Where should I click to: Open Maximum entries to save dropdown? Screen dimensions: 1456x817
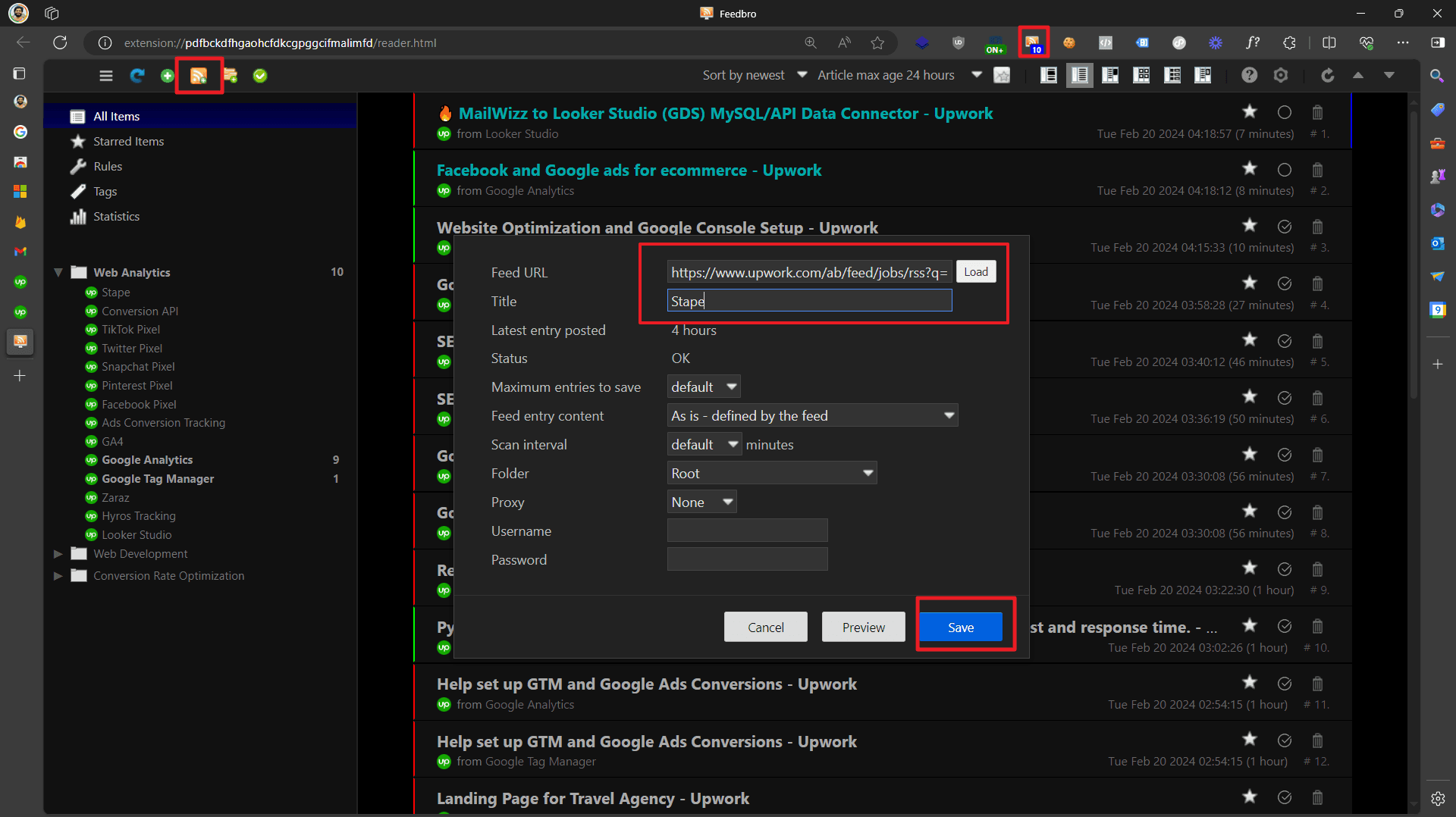click(704, 387)
